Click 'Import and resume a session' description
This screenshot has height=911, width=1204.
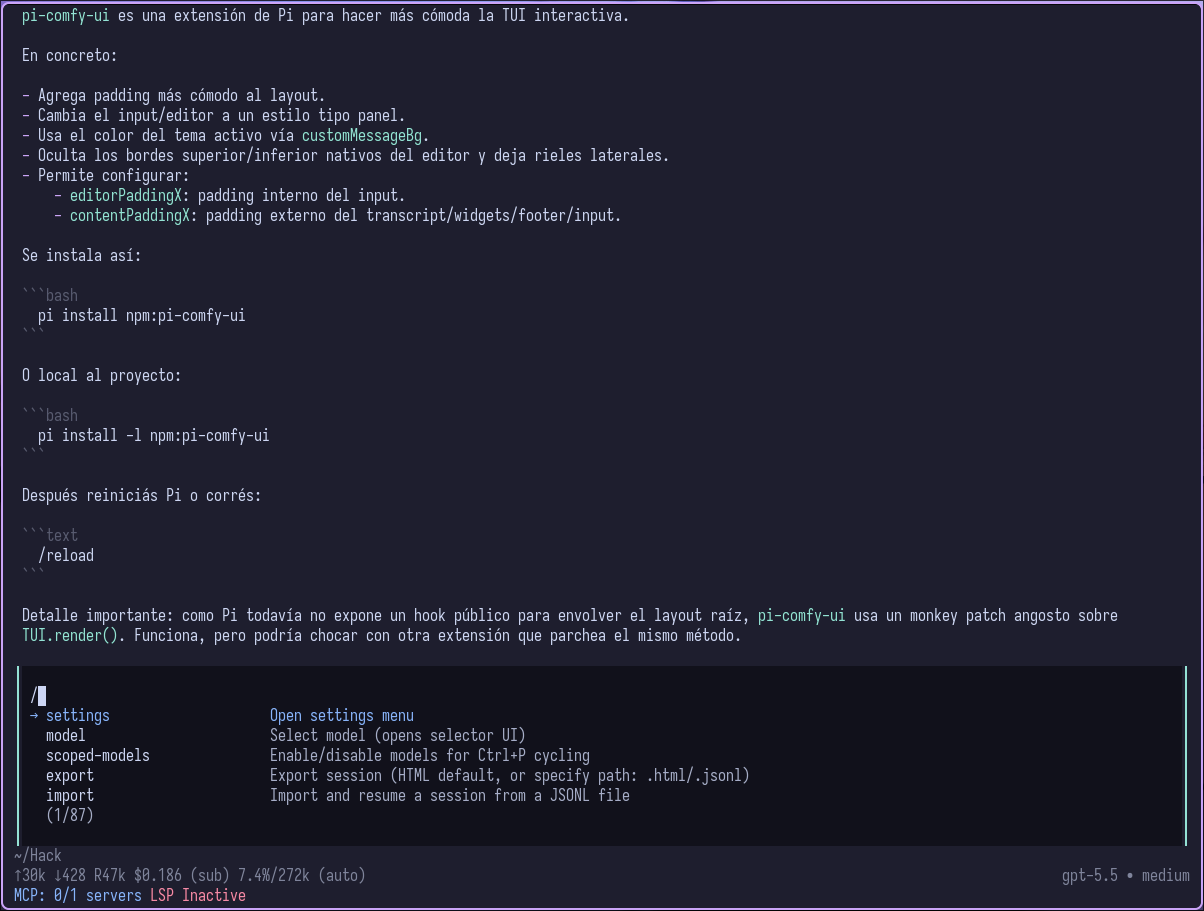point(450,796)
